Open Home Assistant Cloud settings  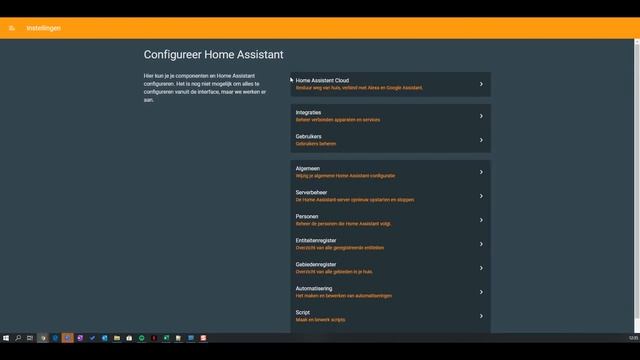pos(391,84)
